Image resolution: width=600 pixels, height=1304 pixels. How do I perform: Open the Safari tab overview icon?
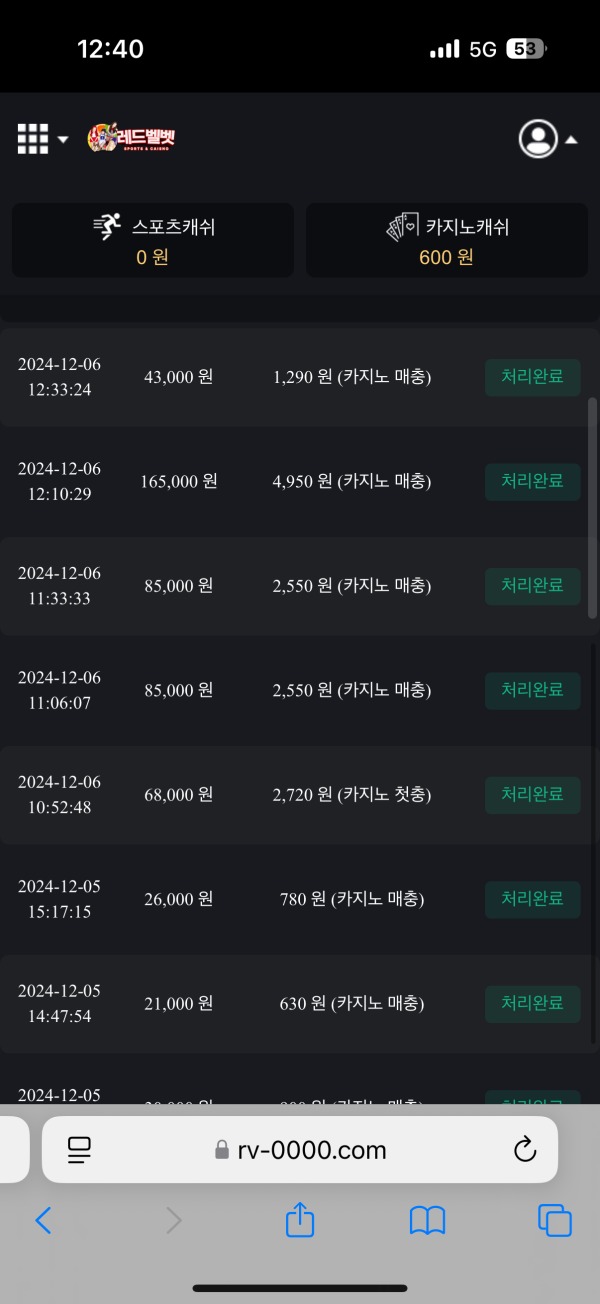pos(555,1220)
